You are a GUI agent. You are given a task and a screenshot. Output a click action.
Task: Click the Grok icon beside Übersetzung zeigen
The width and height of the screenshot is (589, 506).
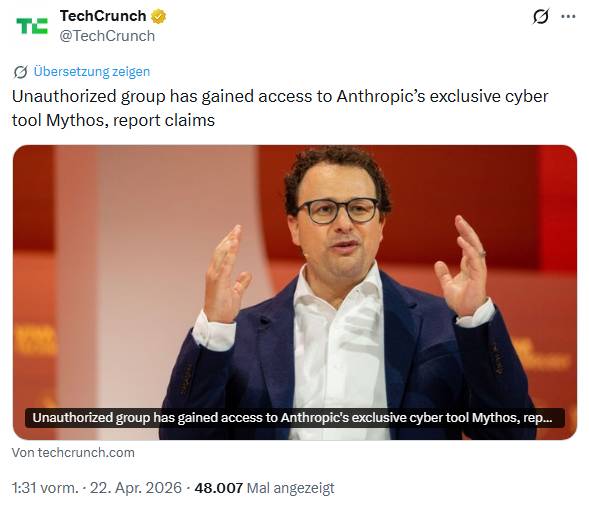coord(20,72)
